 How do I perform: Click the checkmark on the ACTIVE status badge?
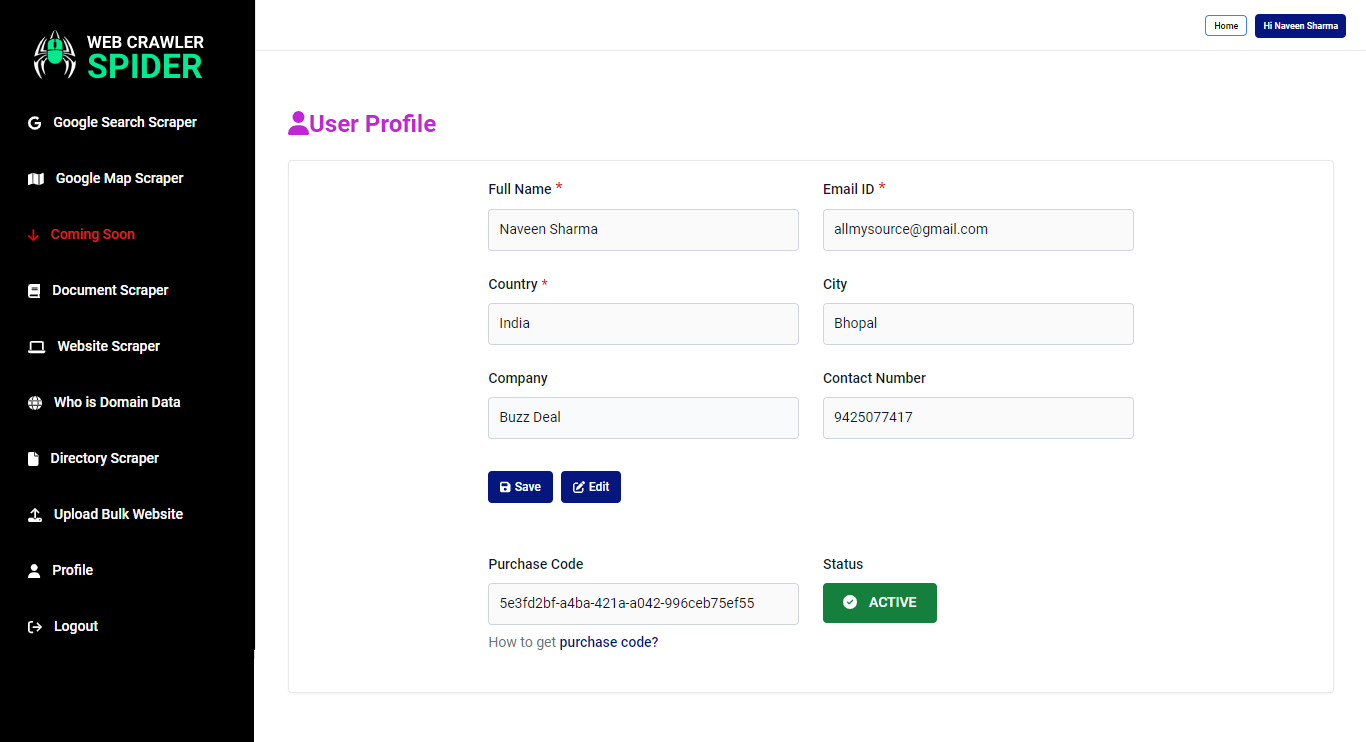pyautogui.click(x=850, y=602)
